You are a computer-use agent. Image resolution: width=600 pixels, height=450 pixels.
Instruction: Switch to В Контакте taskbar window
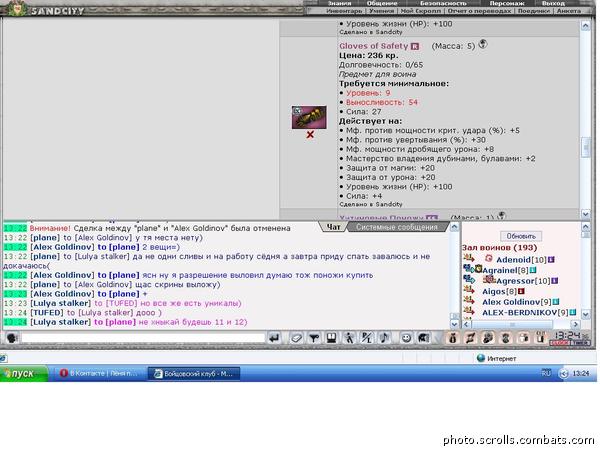[x=99, y=373]
